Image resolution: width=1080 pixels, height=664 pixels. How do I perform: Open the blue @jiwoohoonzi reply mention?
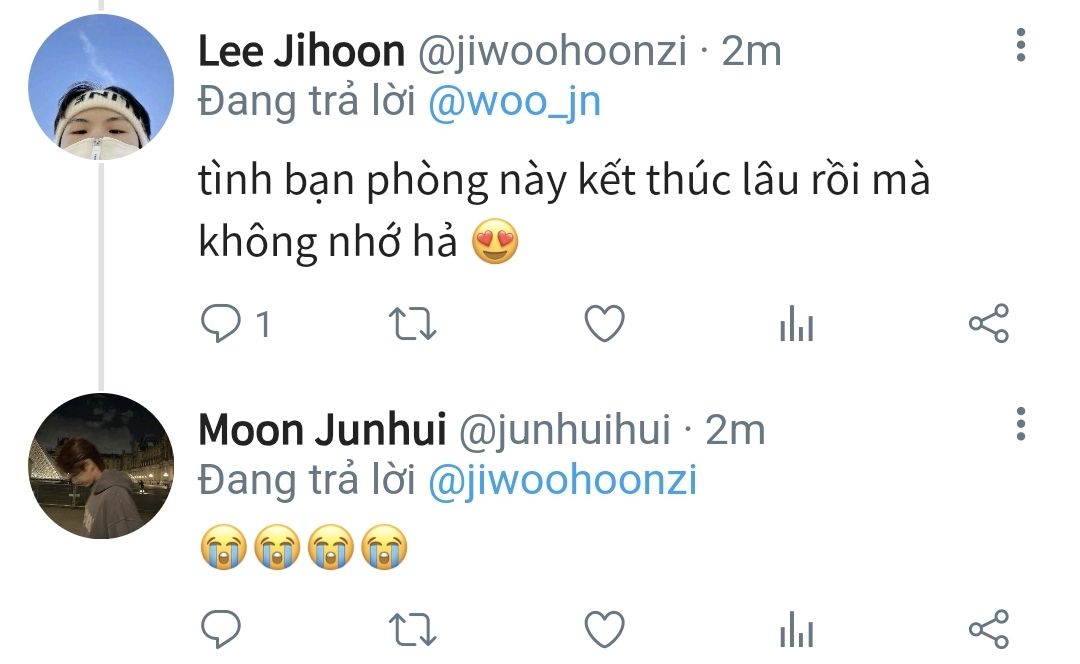point(563,480)
